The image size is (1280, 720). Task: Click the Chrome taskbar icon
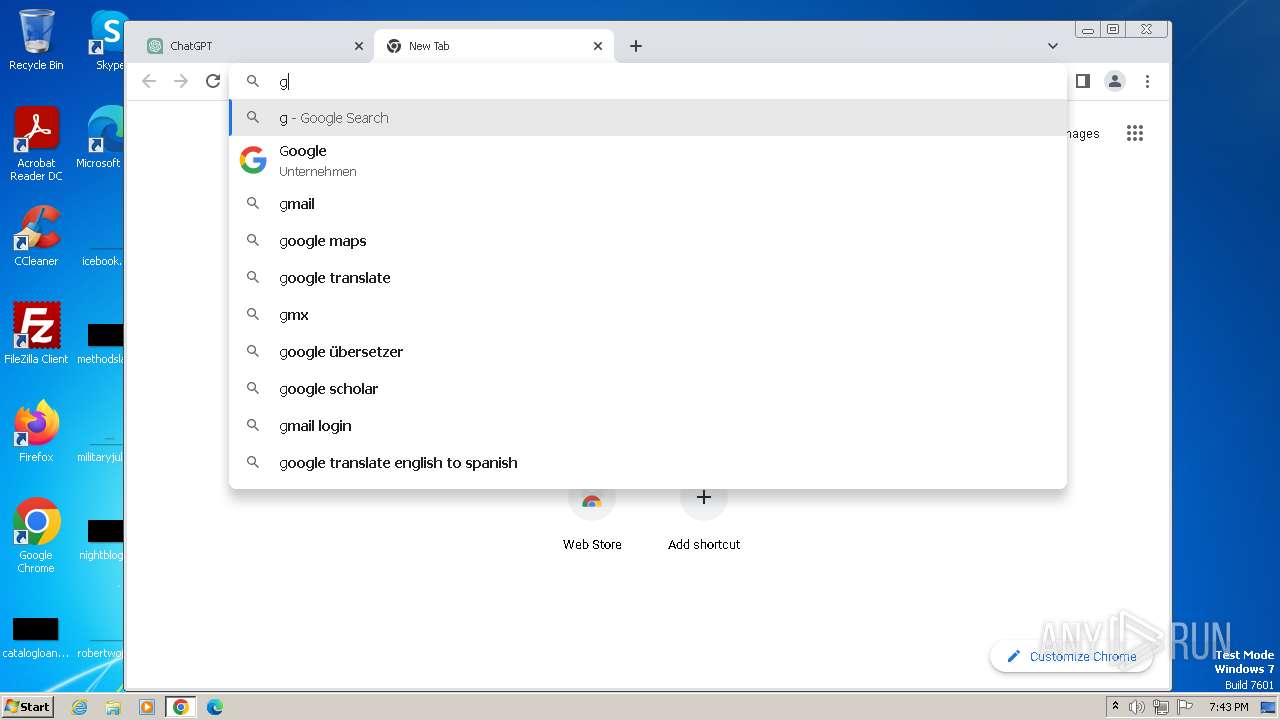180,707
